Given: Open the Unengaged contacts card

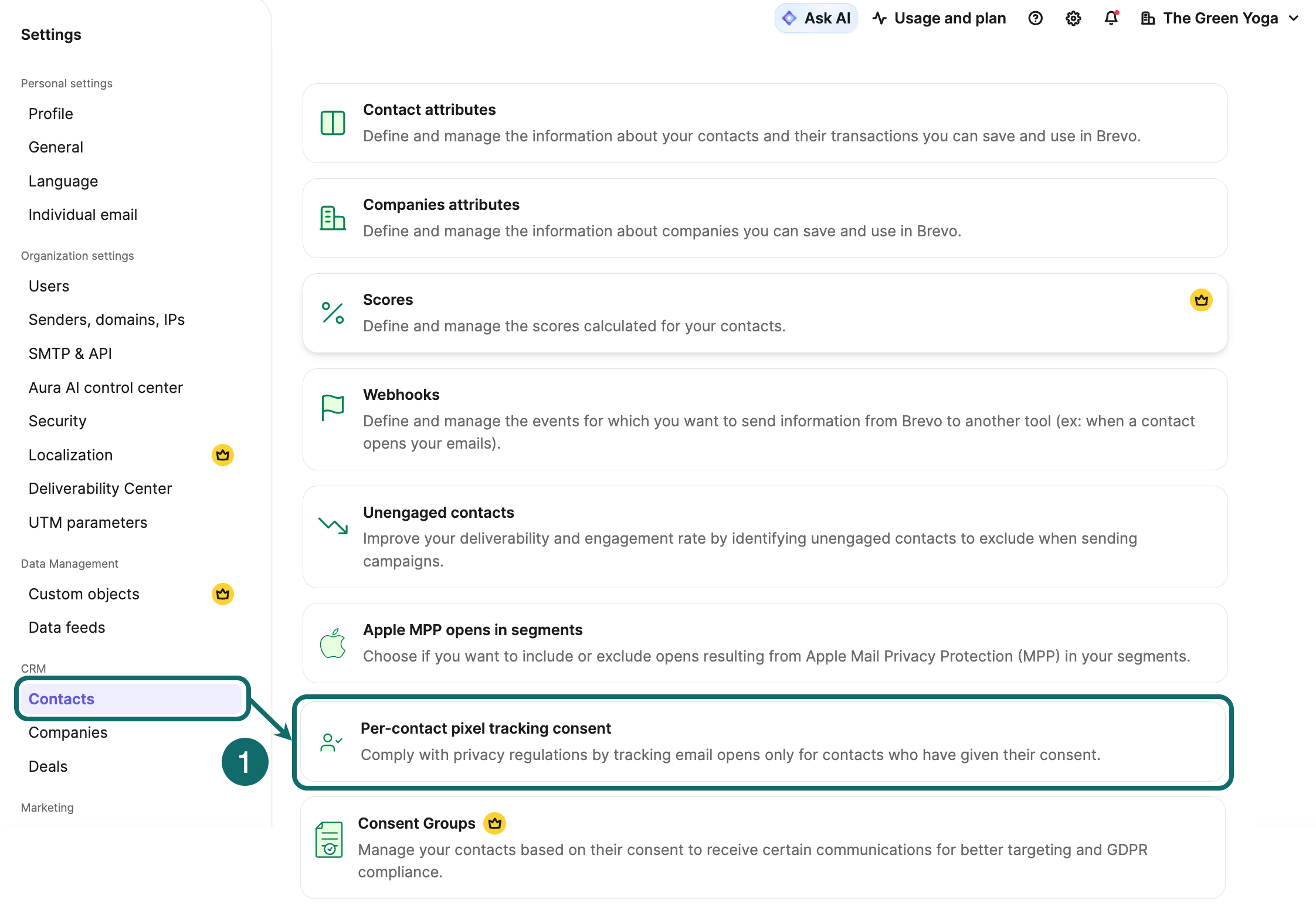Looking at the screenshot, I should [x=765, y=537].
